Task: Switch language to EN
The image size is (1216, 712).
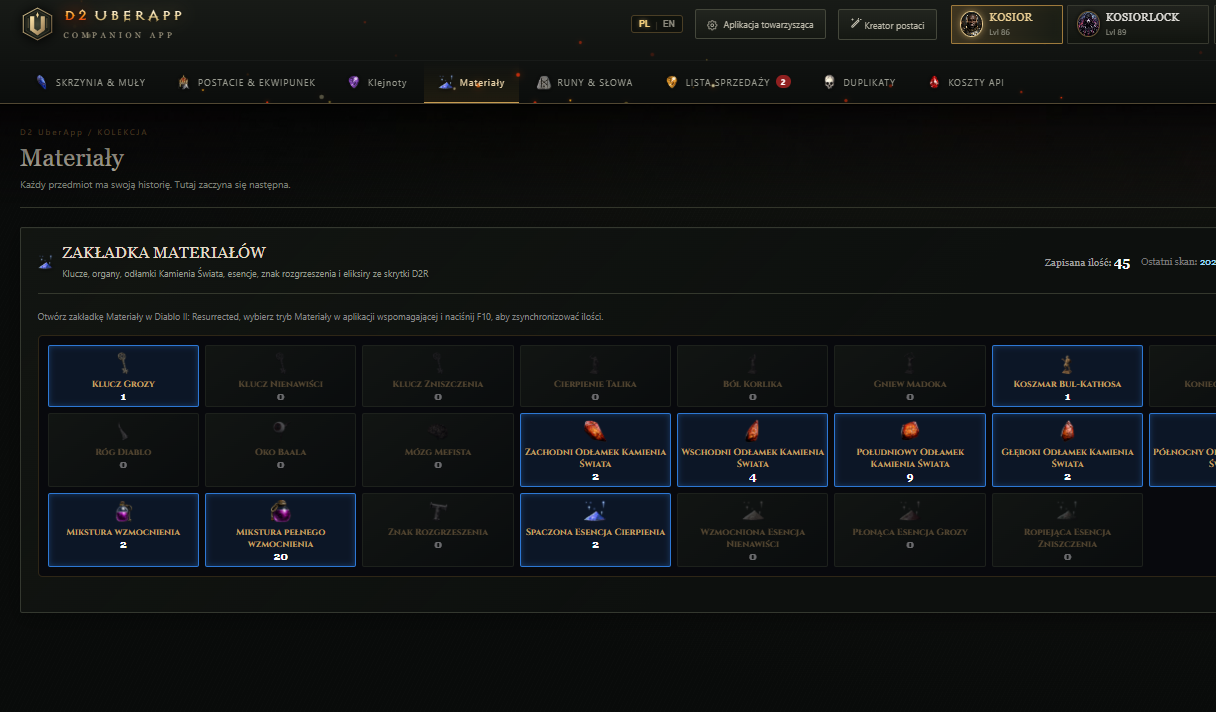Action: click(669, 24)
